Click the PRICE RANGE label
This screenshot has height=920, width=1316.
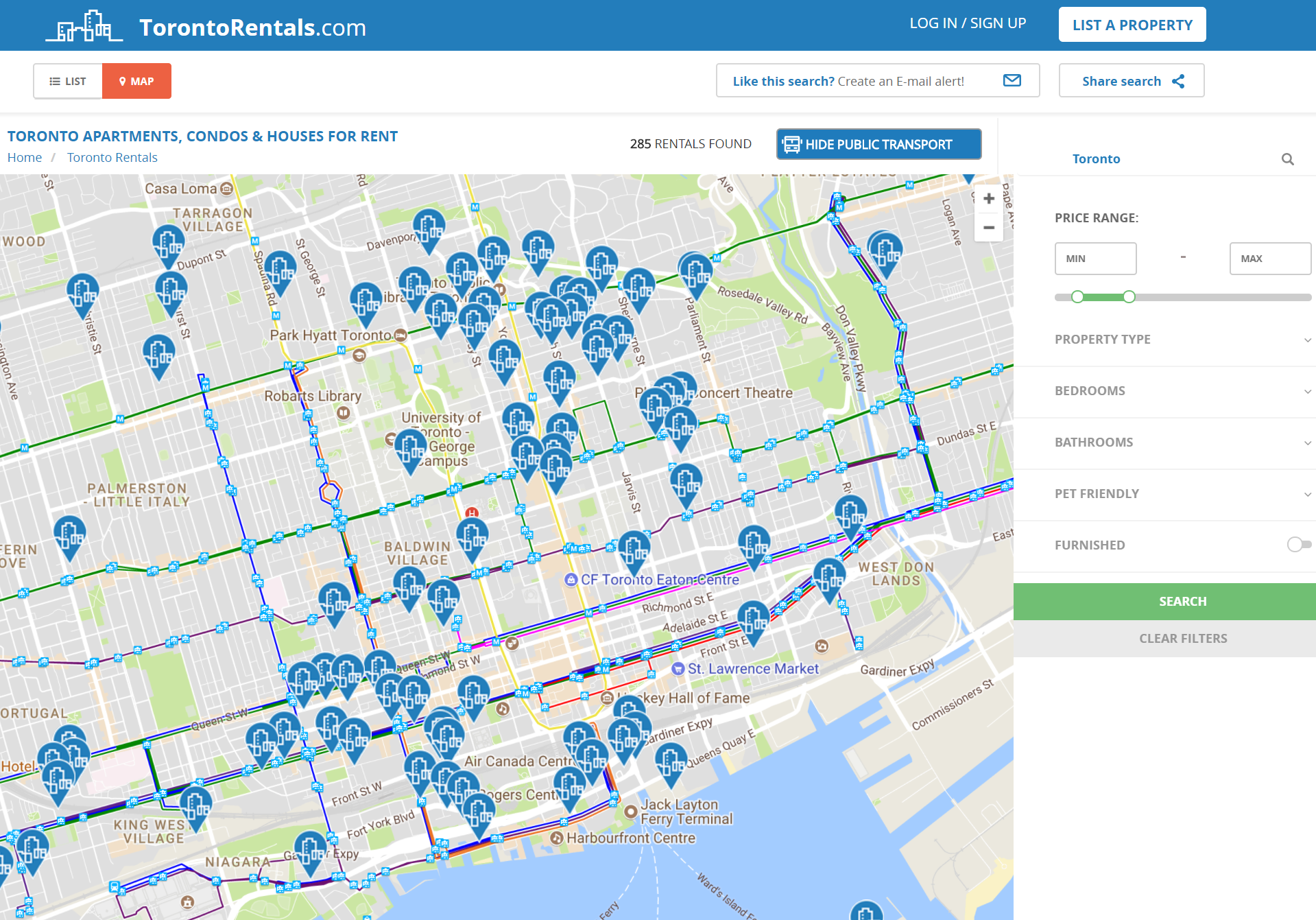[x=1097, y=218]
